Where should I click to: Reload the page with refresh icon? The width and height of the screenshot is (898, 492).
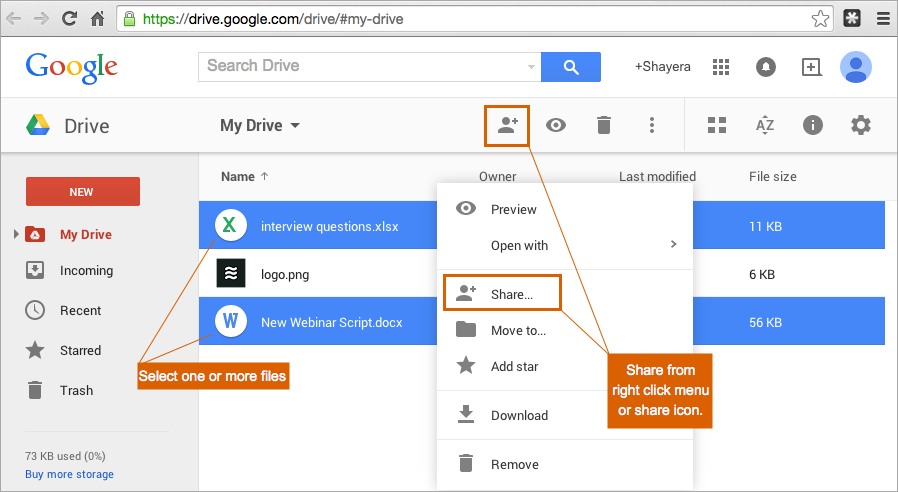point(69,18)
